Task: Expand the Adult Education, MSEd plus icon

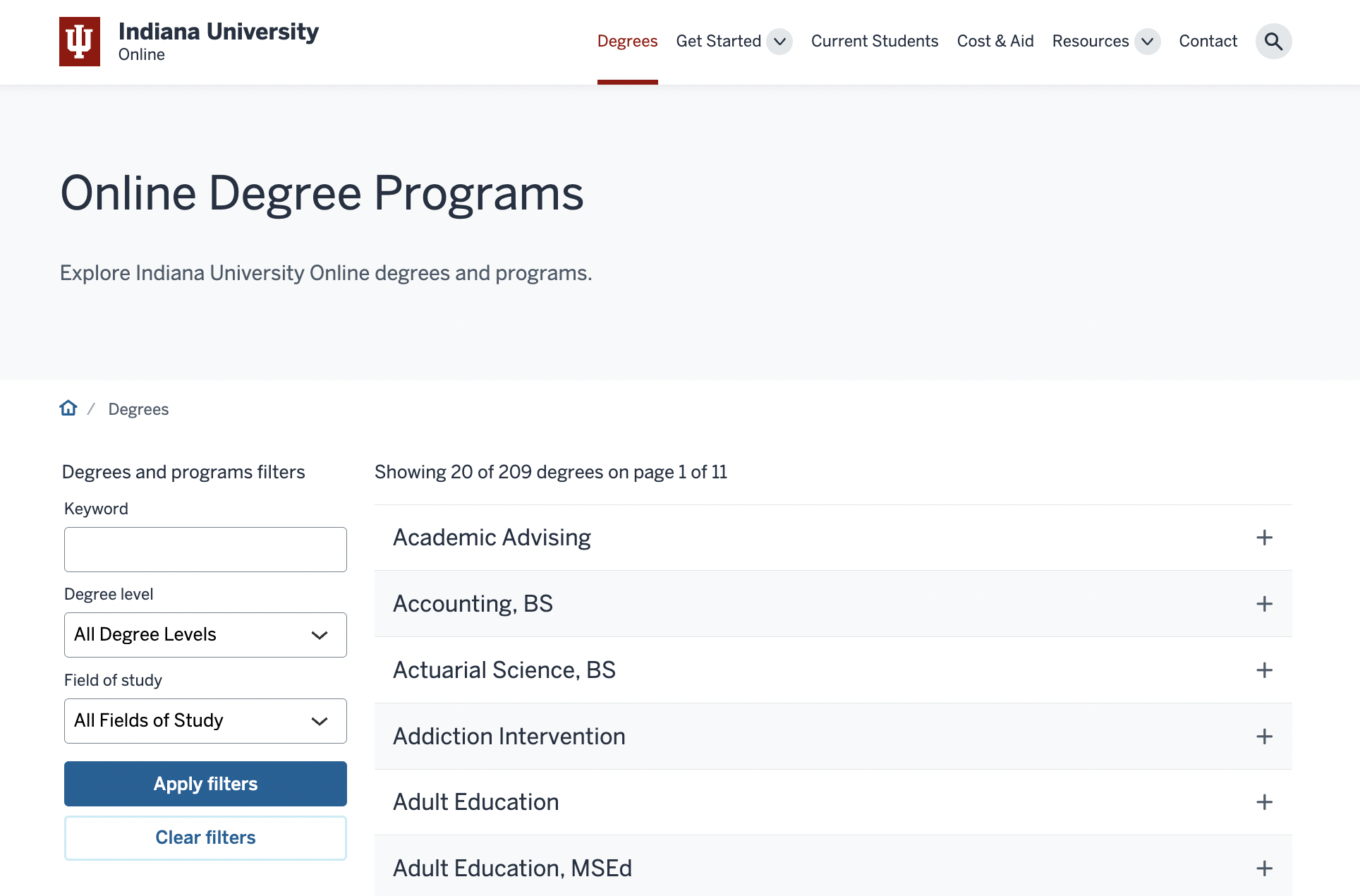Action: point(1264,868)
